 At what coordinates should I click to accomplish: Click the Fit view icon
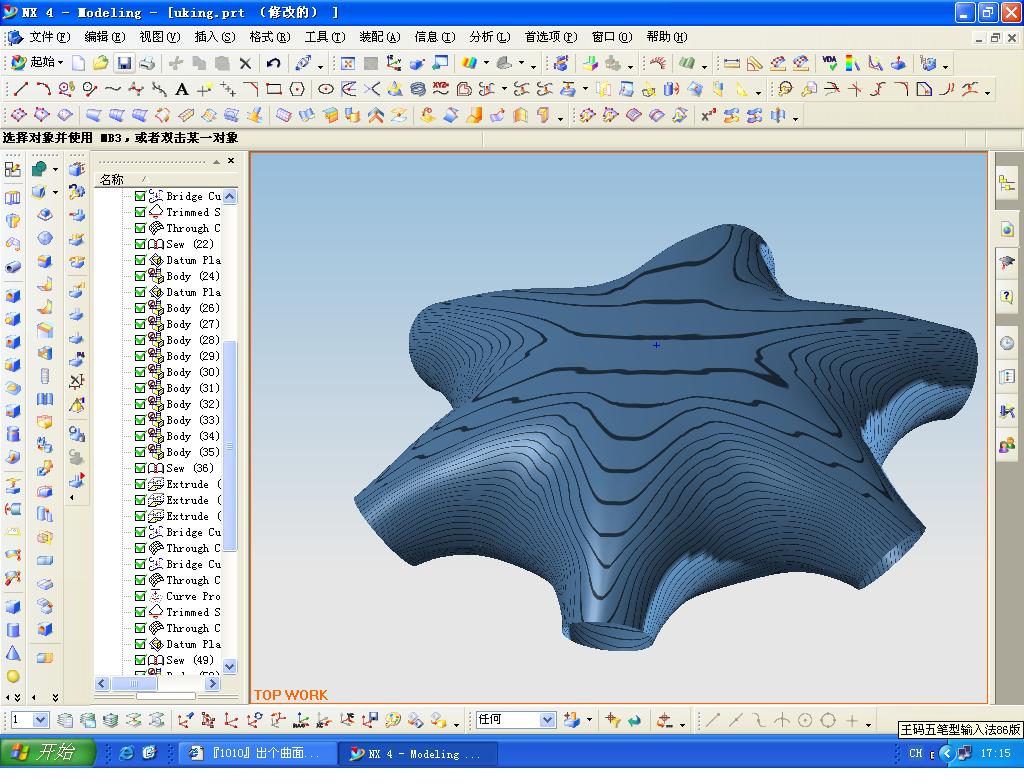point(348,63)
